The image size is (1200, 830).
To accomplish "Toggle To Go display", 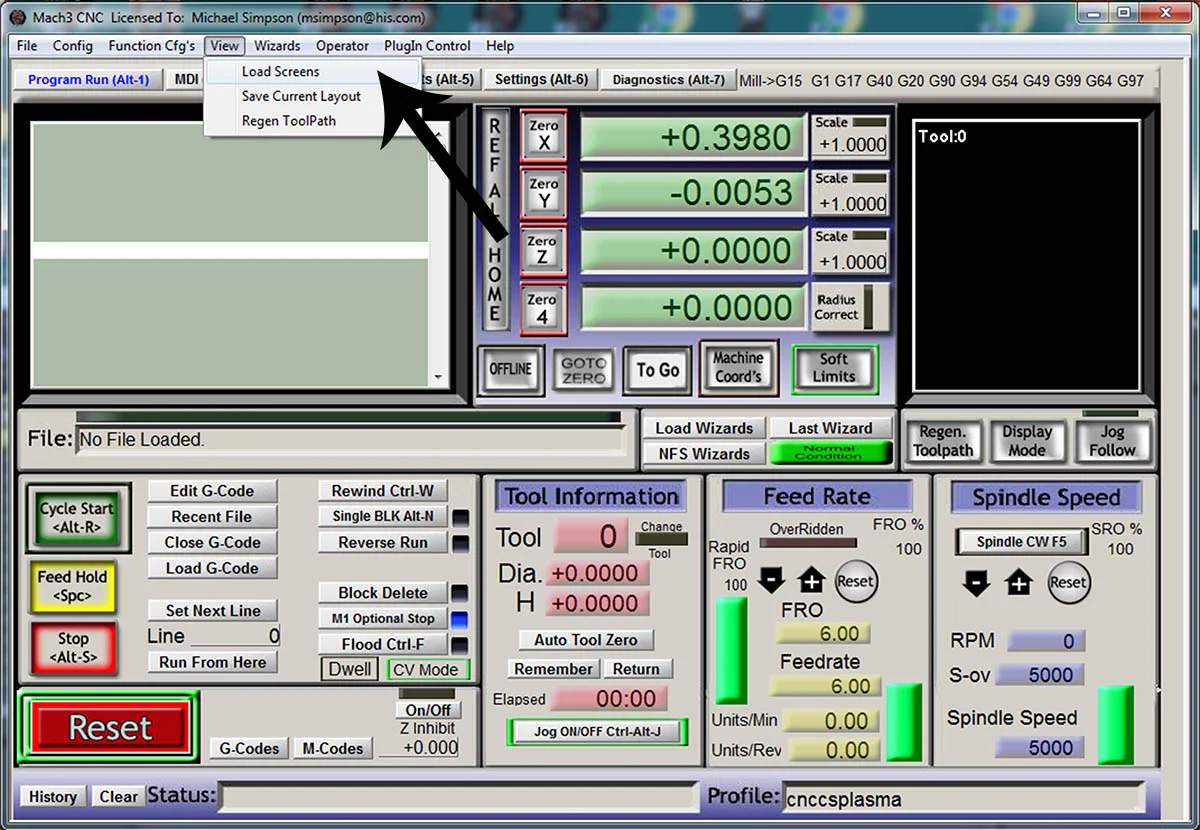I will point(658,370).
